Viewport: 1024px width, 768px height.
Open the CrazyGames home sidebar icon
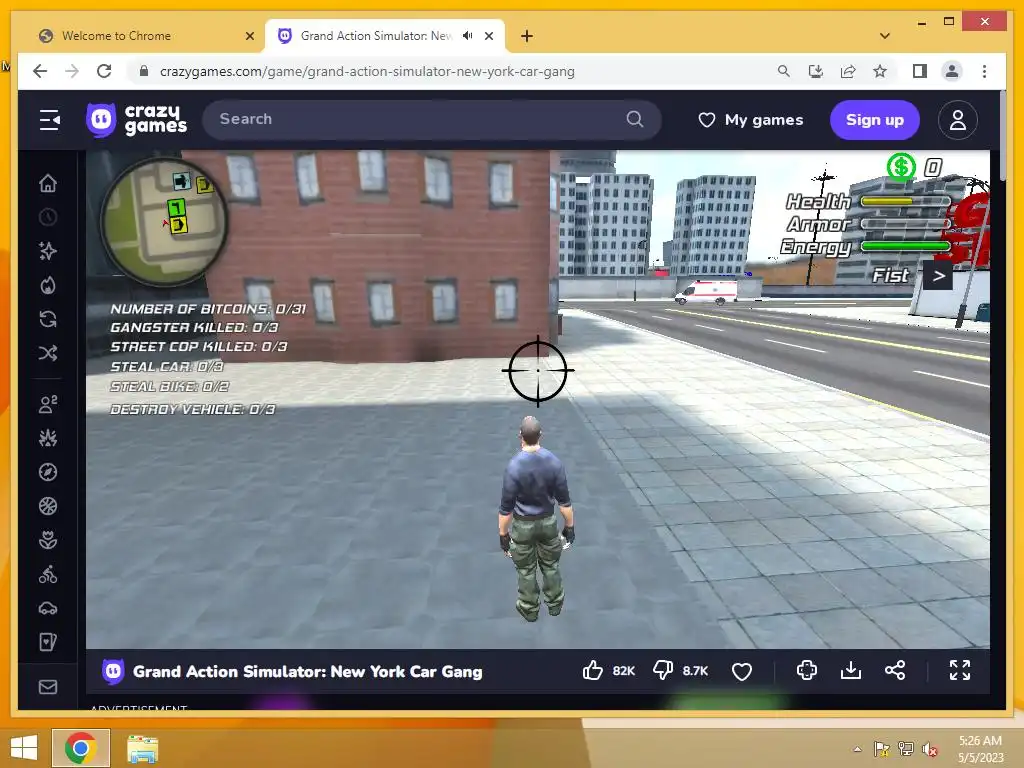tap(48, 184)
